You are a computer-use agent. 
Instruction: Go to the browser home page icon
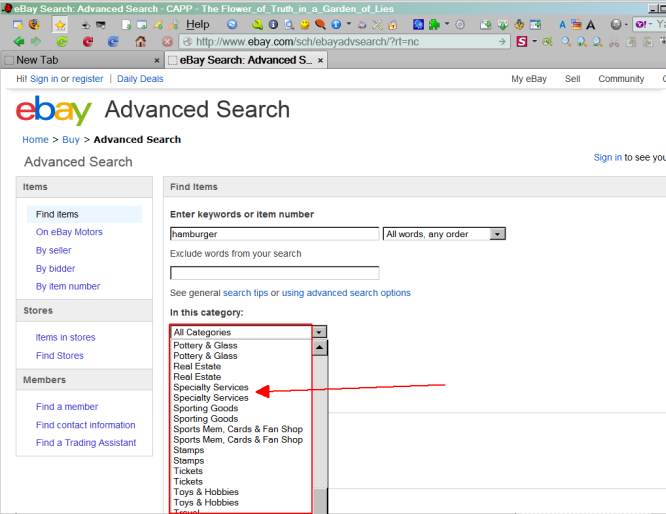point(140,42)
